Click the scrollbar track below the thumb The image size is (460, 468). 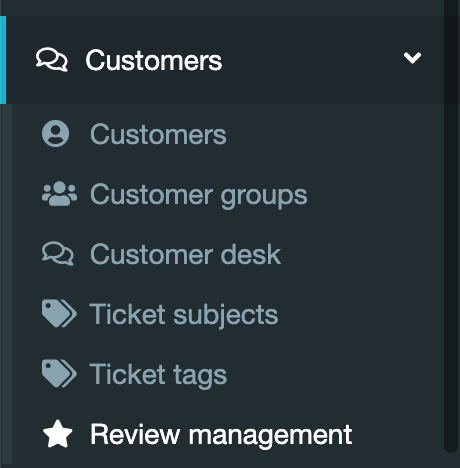(452, 461)
